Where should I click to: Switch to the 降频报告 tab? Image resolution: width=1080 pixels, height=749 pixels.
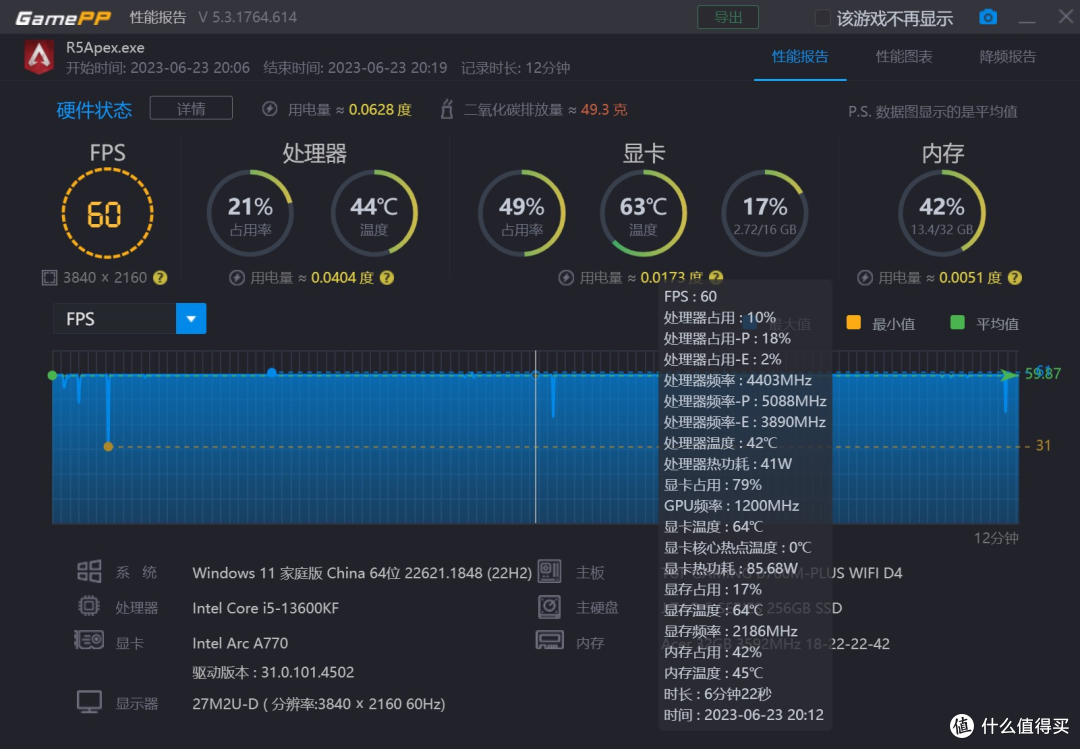click(x=1007, y=57)
